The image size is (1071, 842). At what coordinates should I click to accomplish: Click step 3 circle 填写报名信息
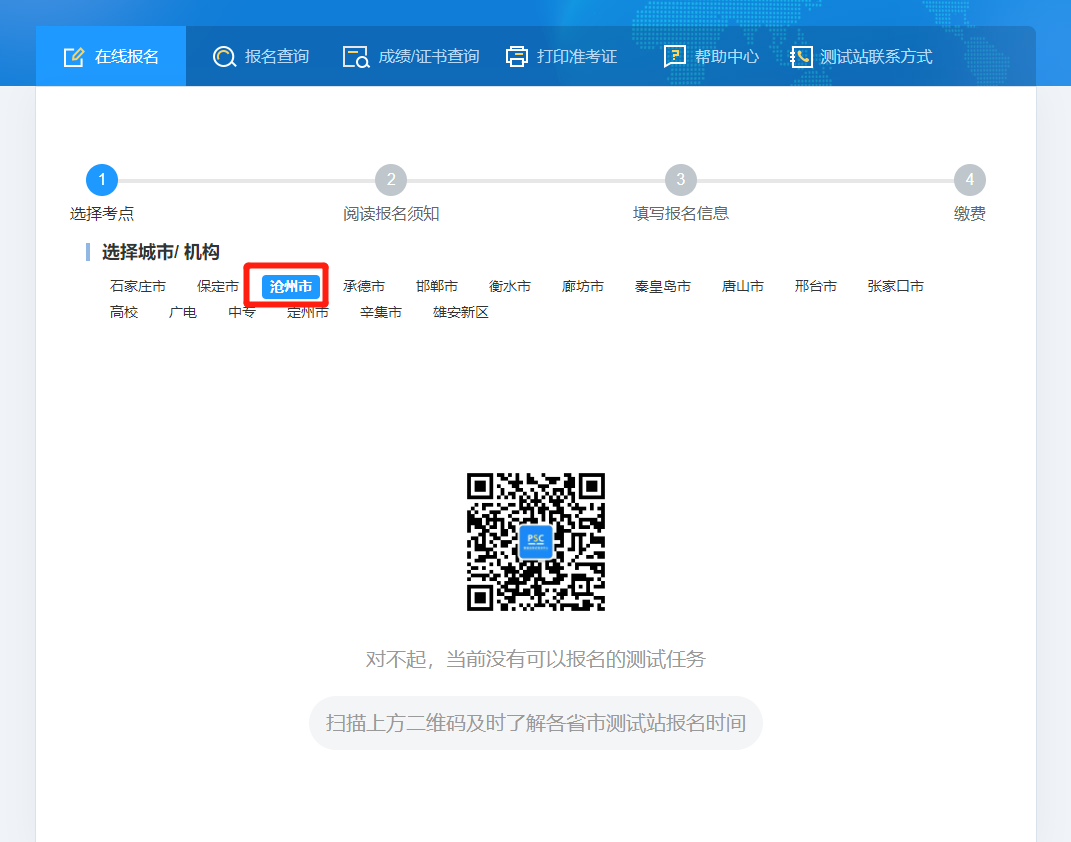point(681,180)
